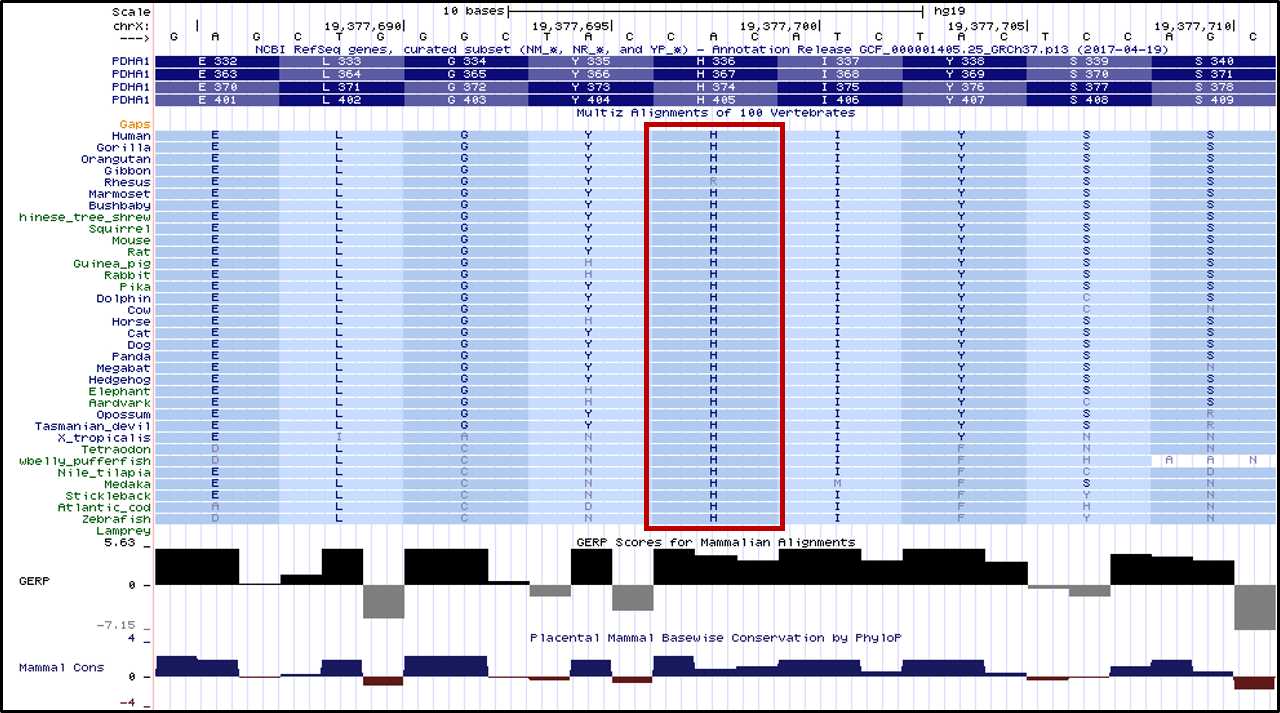Select the Y 404 codon cell
The image size is (1280, 713).
coord(590,100)
